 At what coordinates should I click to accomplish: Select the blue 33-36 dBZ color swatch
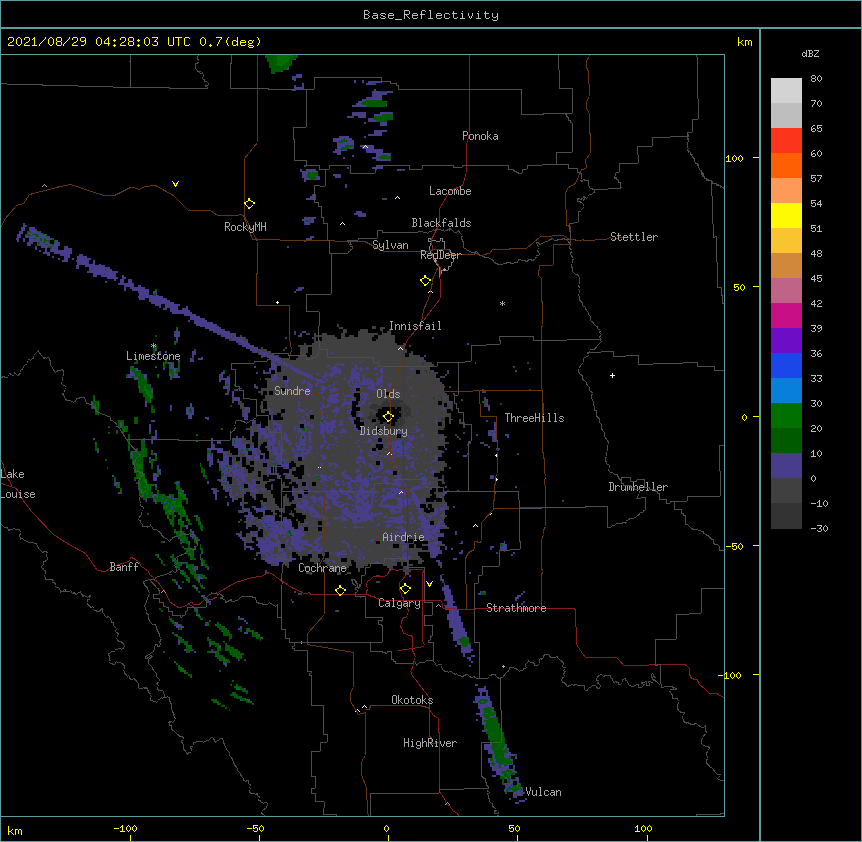[786, 365]
